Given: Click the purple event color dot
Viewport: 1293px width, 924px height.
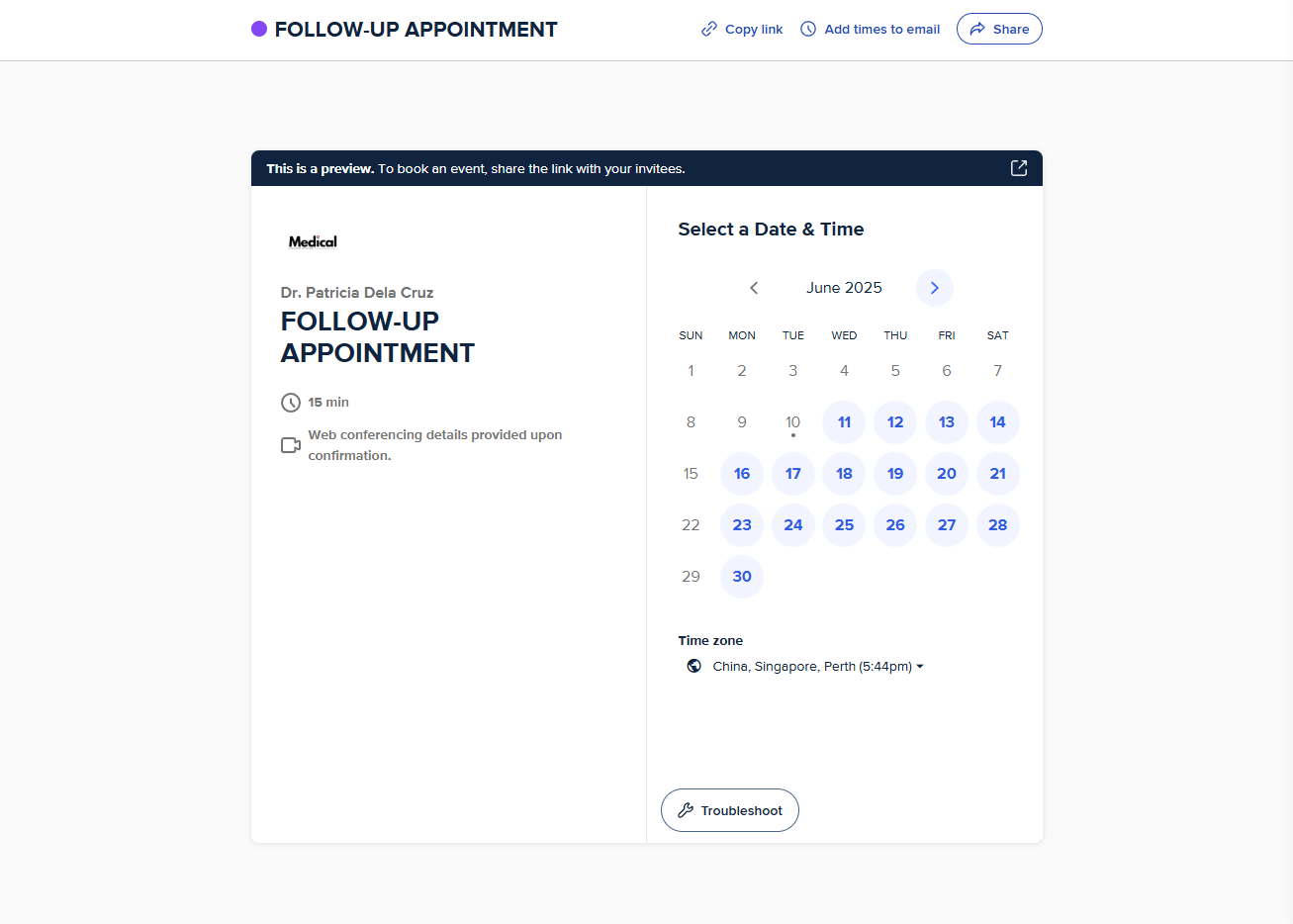Looking at the screenshot, I should point(259,29).
